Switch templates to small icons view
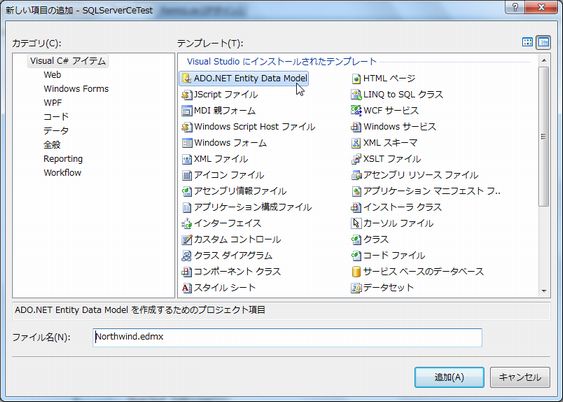 click(x=543, y=42)
